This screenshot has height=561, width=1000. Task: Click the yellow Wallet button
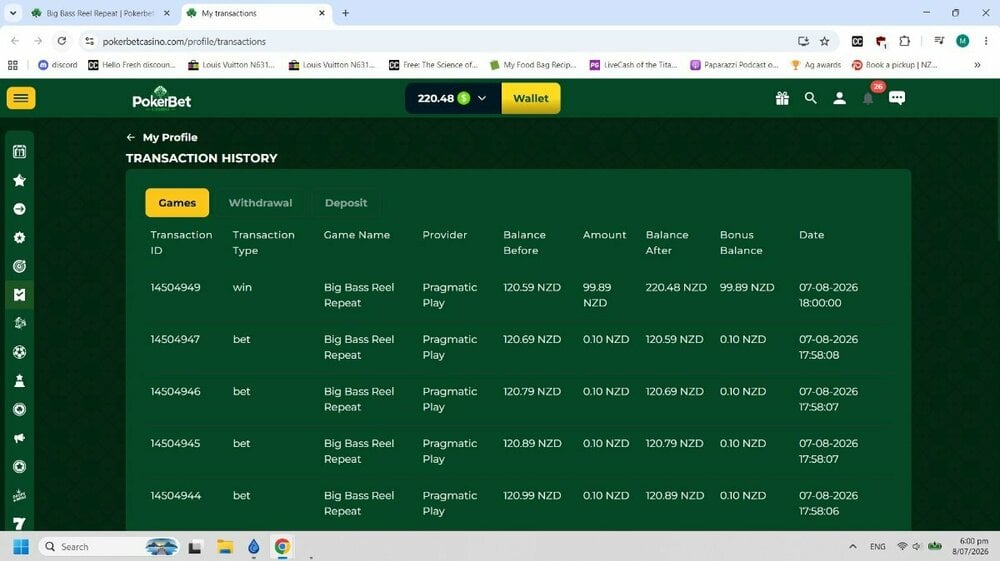(531, 98)
